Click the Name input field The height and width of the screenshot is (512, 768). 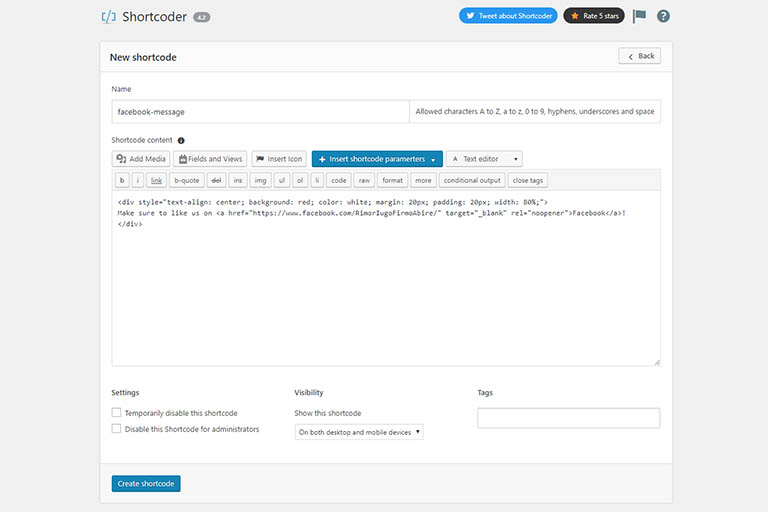tap(261, 112)
